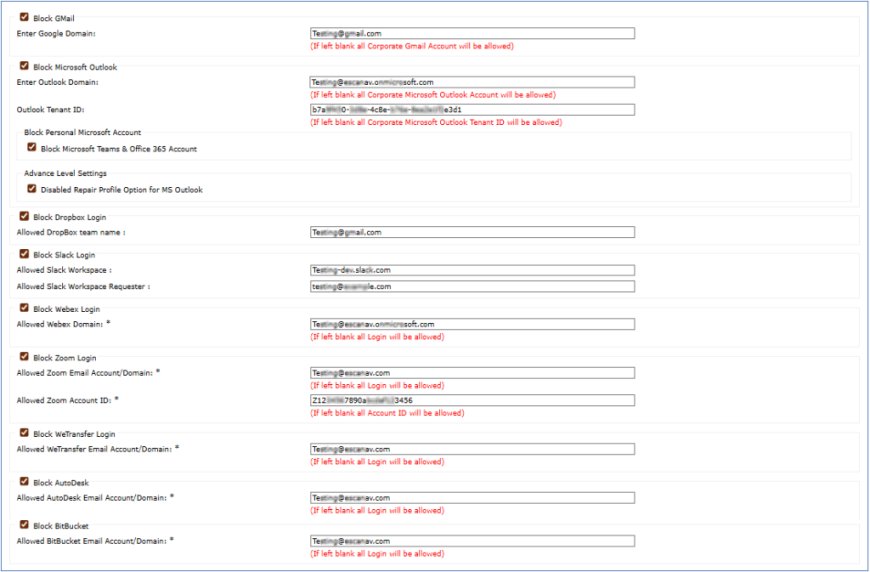Select the Outlook Tenant ID field
Image resolution: width=870 pixels, height=572 pixels.
472,109
